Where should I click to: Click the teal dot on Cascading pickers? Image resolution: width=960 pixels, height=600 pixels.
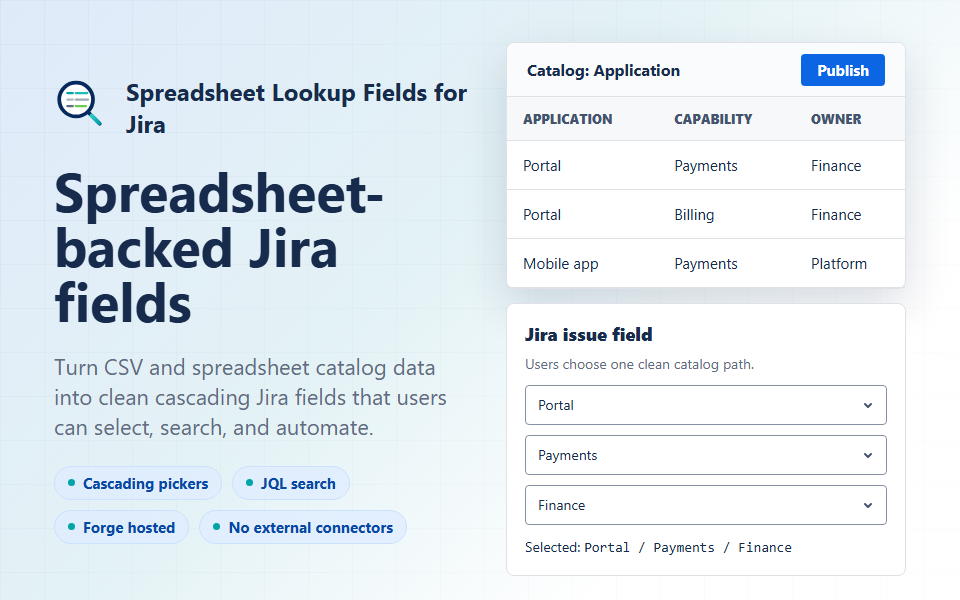coord(72,483)
